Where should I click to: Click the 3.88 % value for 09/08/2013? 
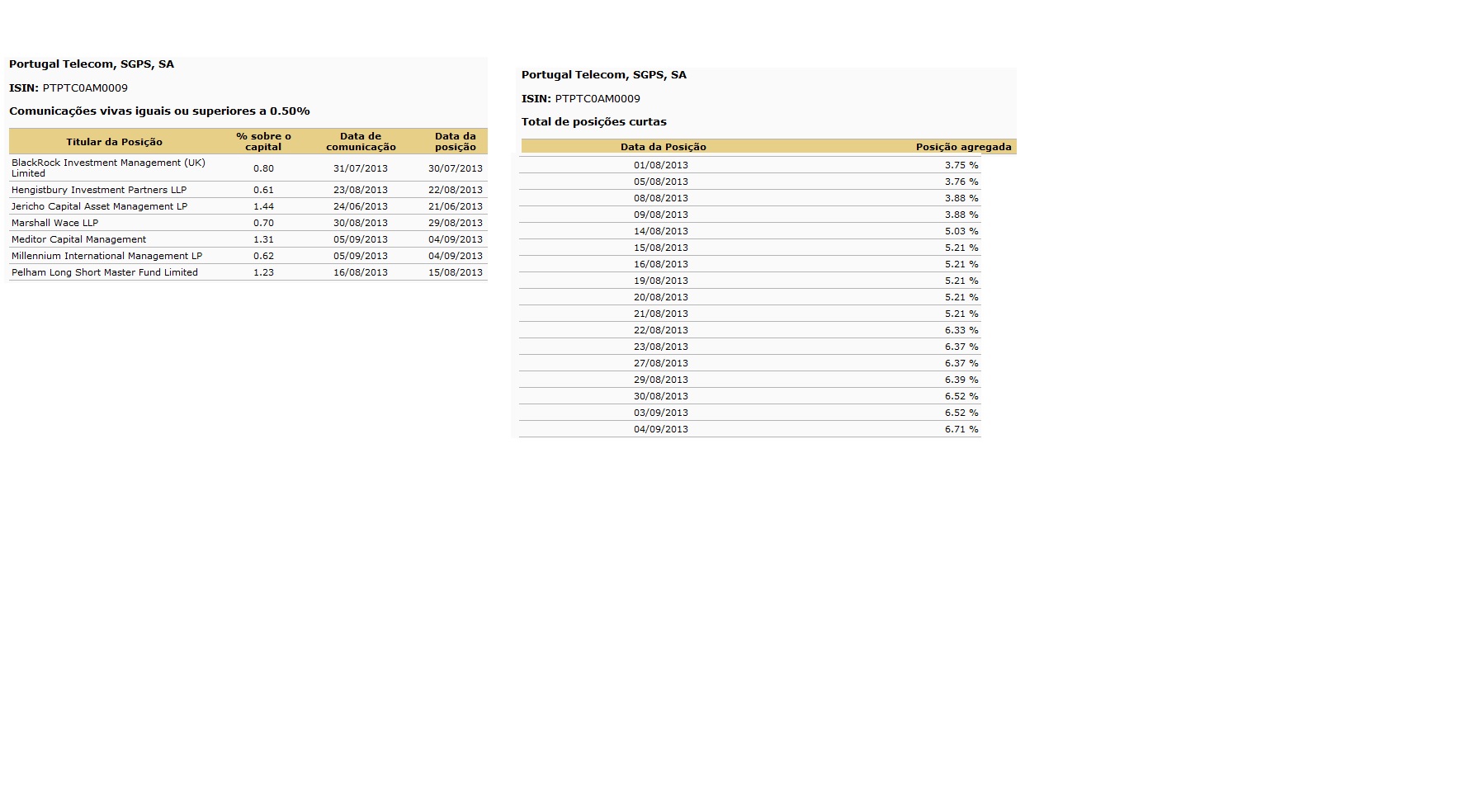click(961, 215)
